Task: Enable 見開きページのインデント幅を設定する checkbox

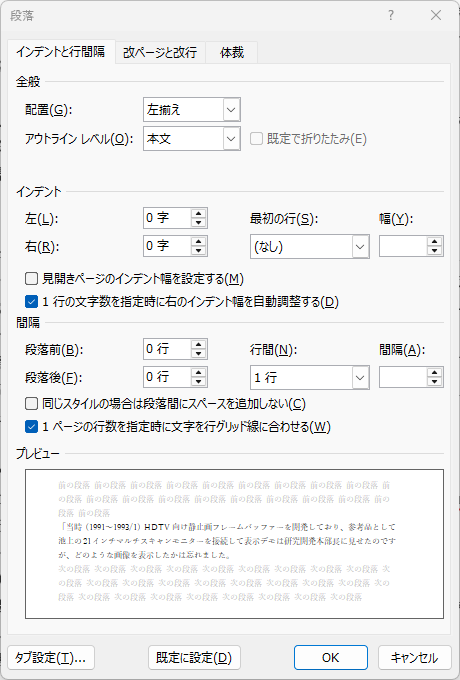Action: point(31,278)
